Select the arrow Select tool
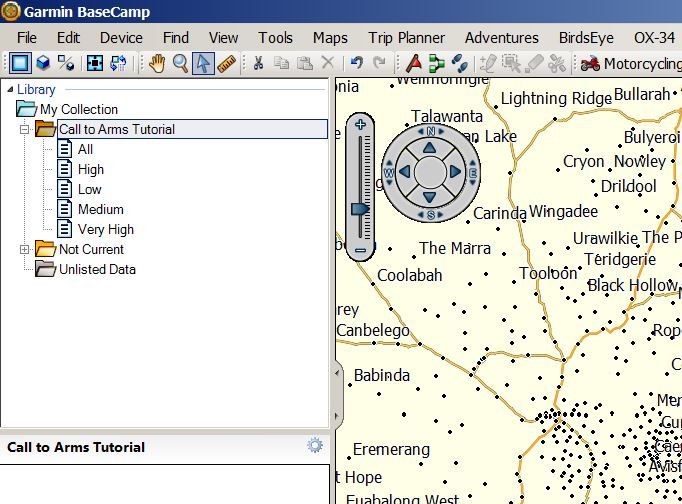 203,63
